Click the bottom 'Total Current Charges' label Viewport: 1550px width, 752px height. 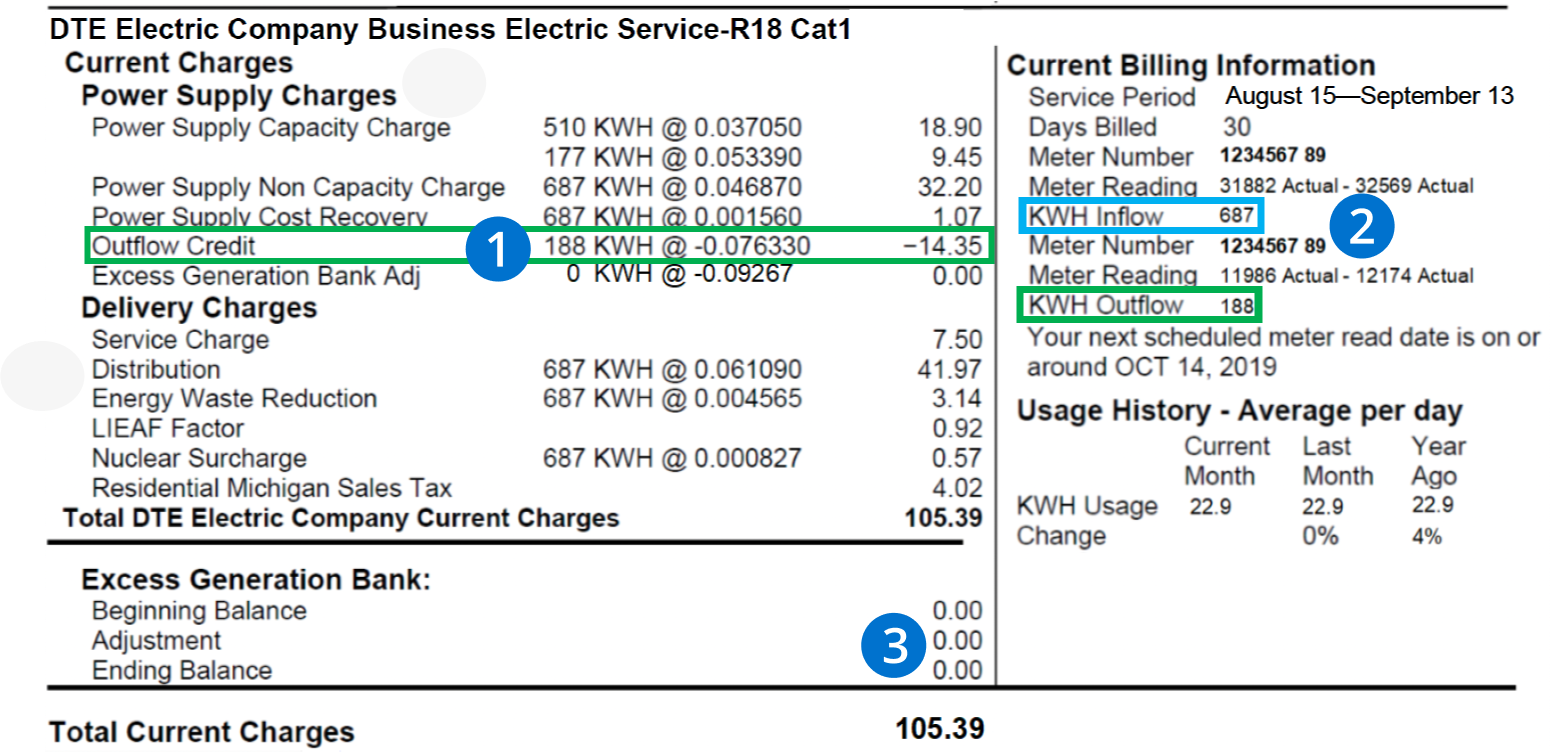click(202, 732)
